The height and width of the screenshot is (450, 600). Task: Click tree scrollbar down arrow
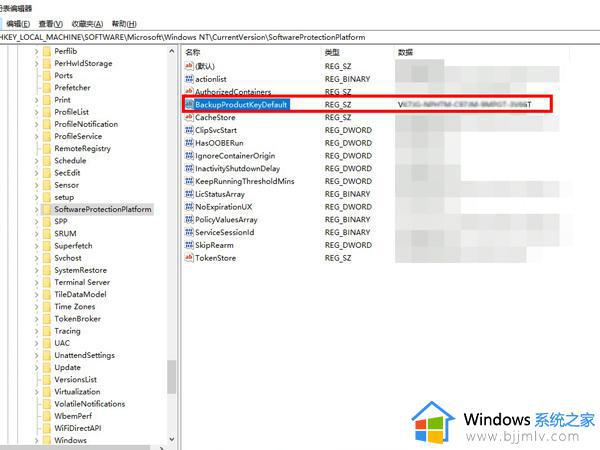(x=171, y=439)
